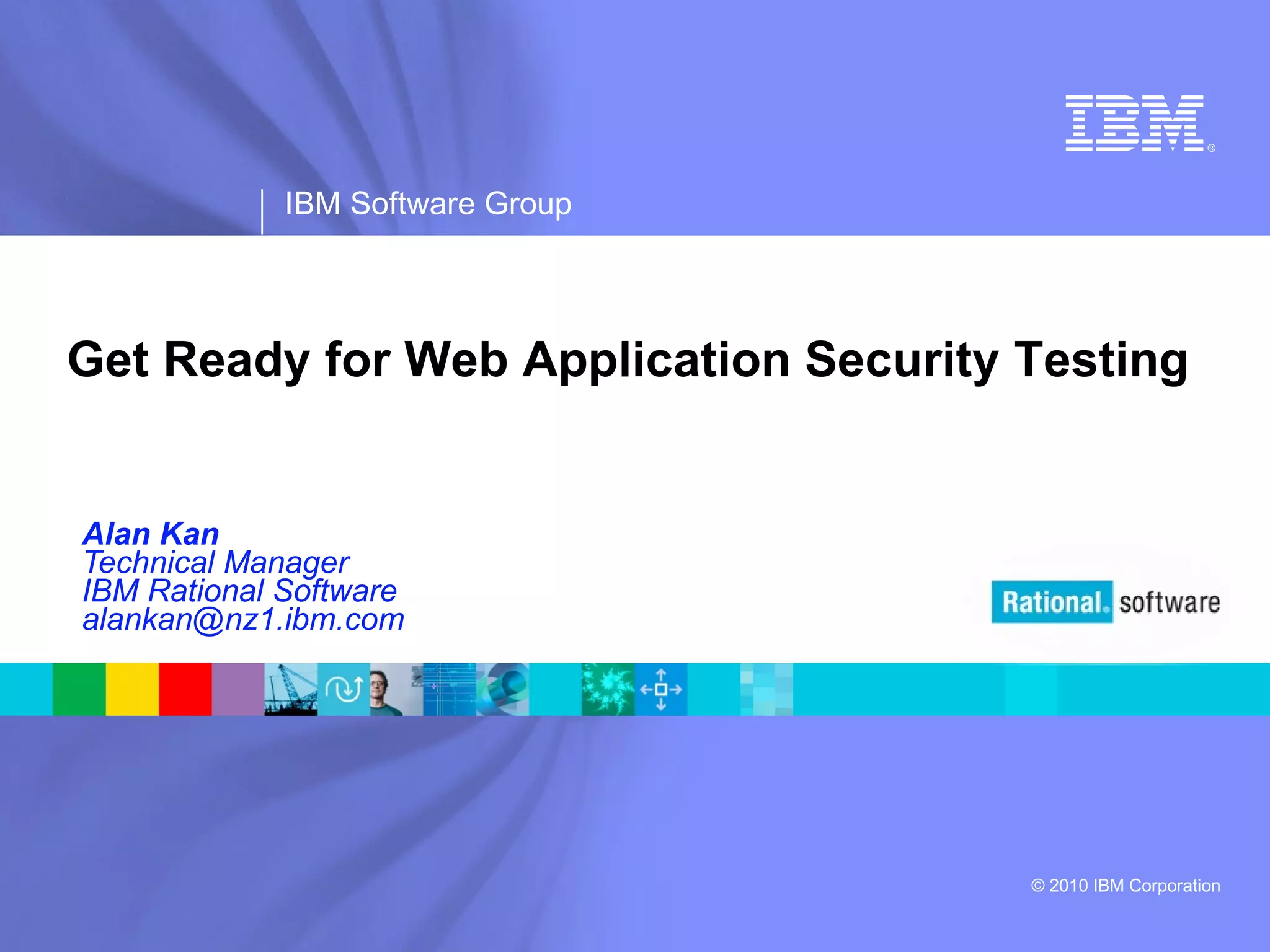Click the IBM Software Group header text
The image size is (1270, 952).
click(x=428, y=204)
